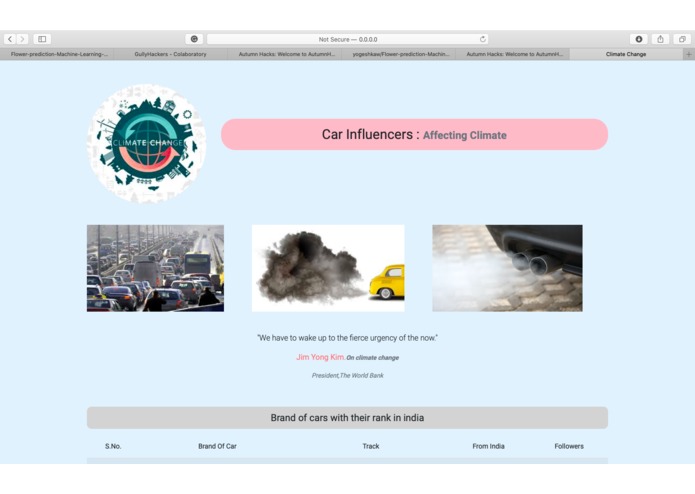
Task: Go forward with Safari's forward arrow
Action: click(x=22, y=39)
